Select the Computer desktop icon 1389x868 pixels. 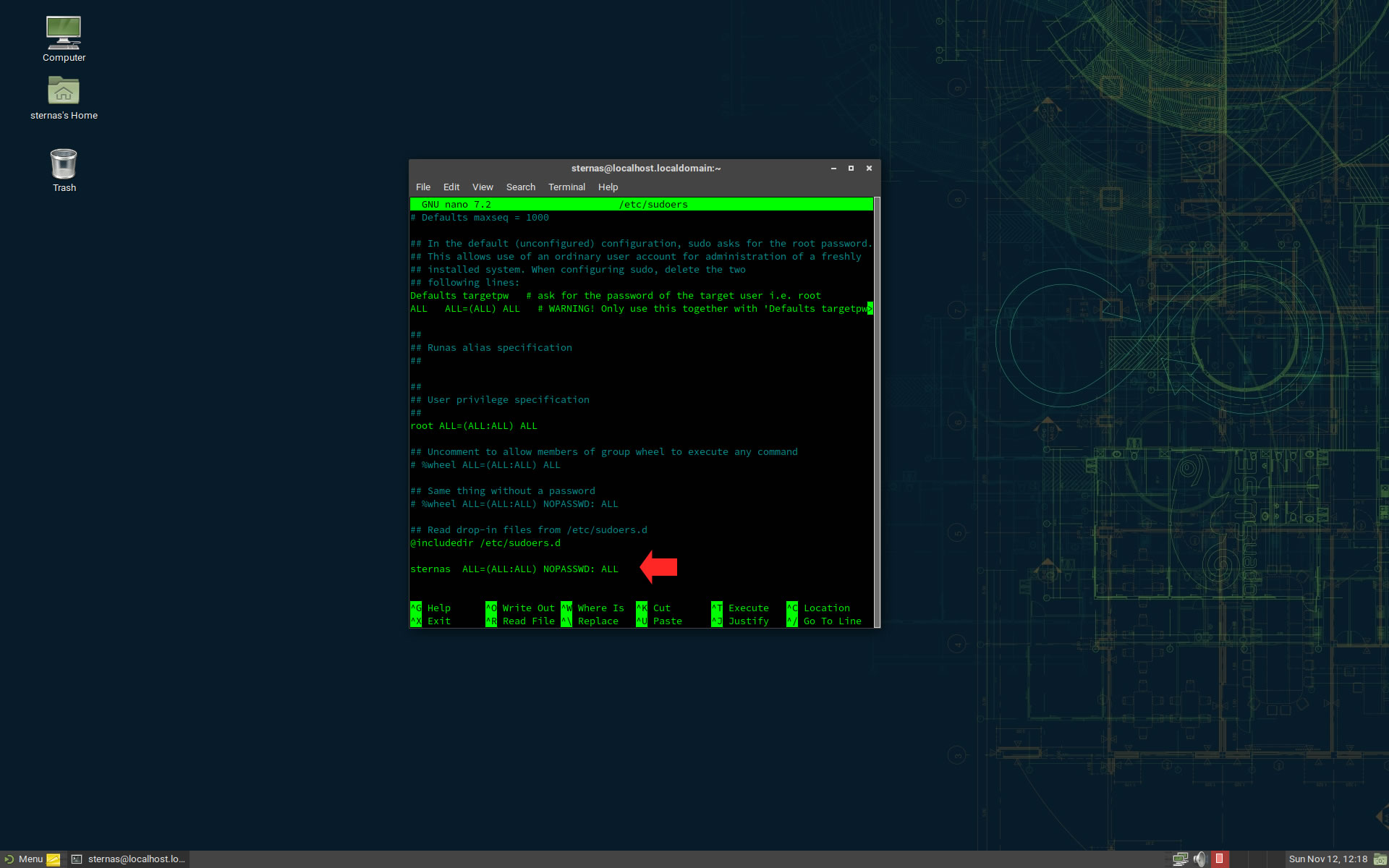pos(64,39)
